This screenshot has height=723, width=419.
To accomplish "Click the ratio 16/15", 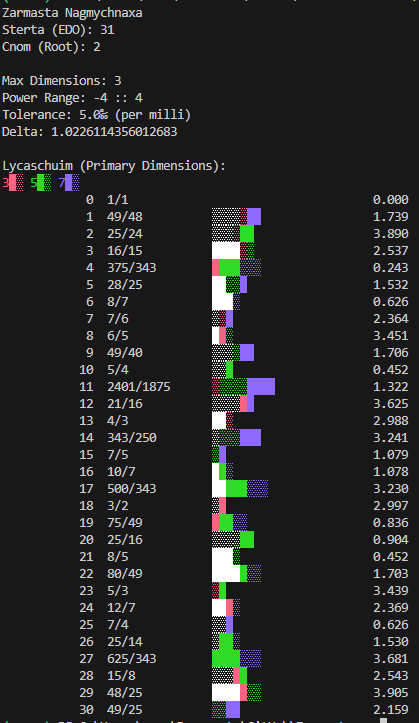I will [124, 251].
